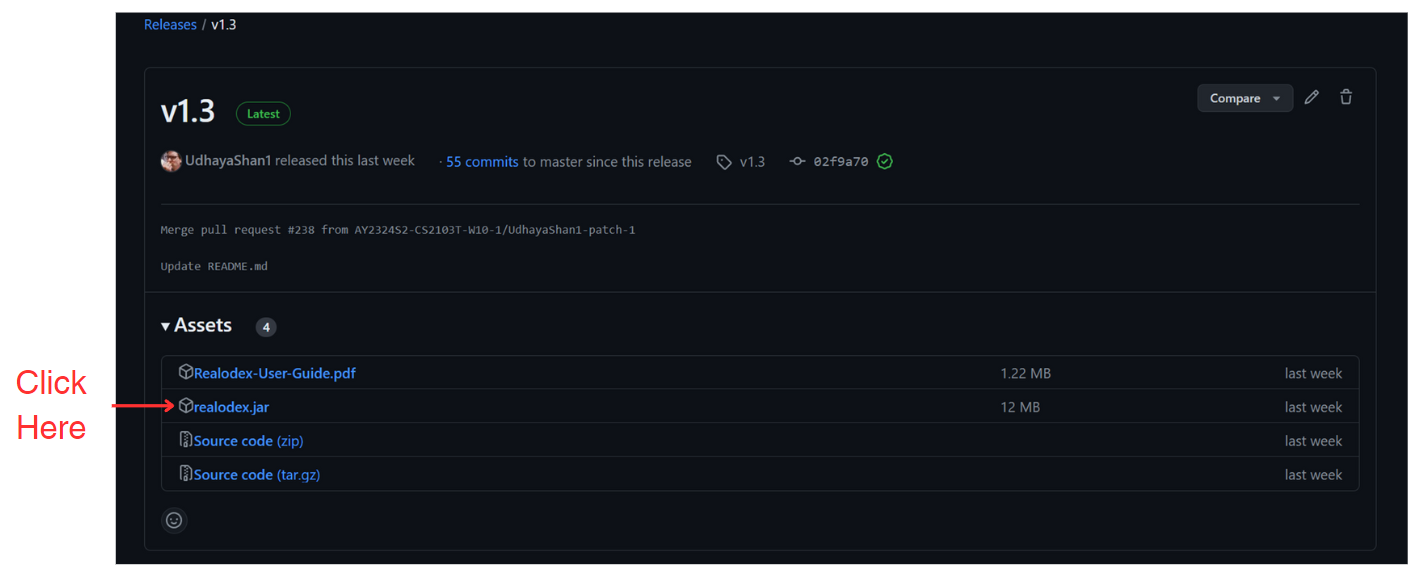
Task: Click the pencil edit release icon
Action: pos(1311,97)
